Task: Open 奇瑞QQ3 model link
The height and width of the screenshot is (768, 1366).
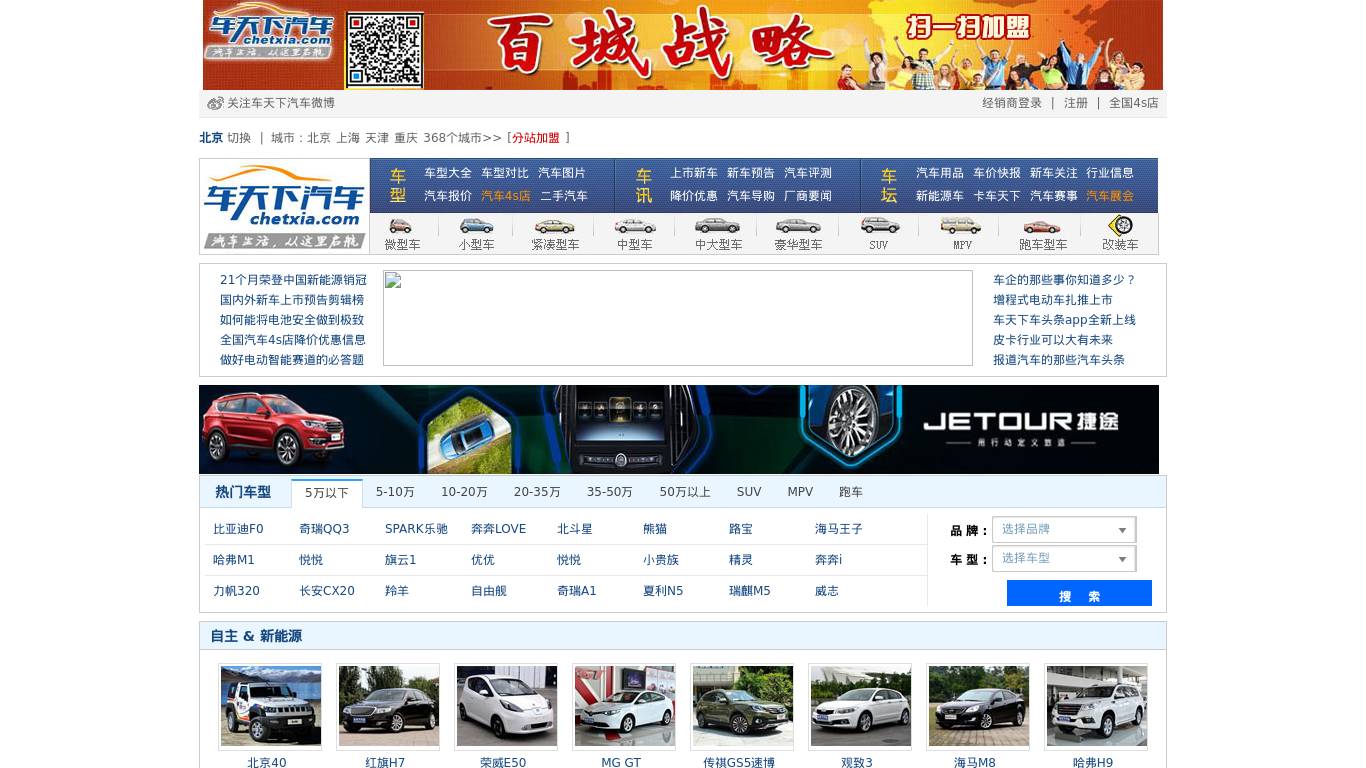Action: point(324,529)
